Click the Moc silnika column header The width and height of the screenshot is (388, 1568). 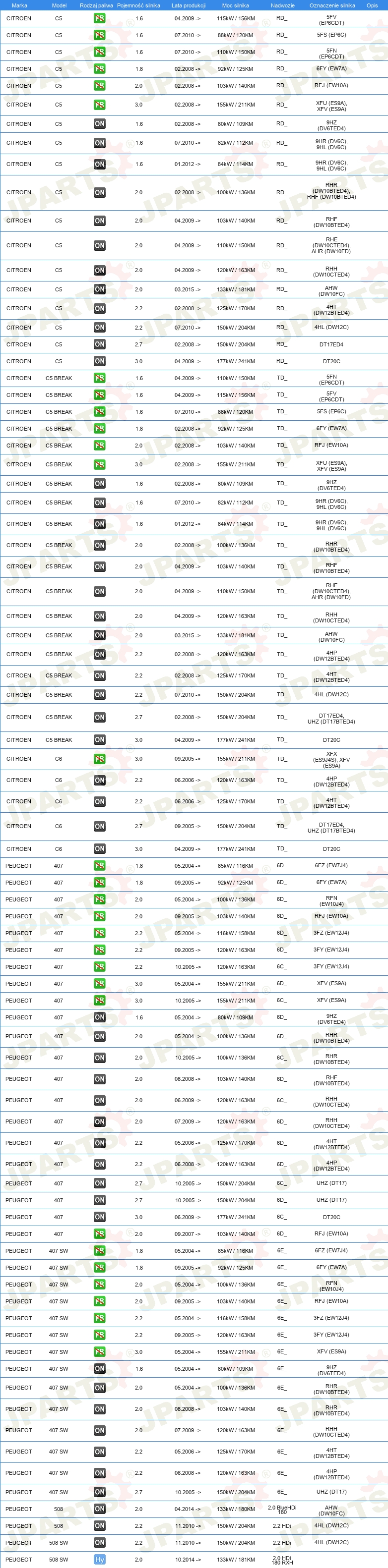236,5
